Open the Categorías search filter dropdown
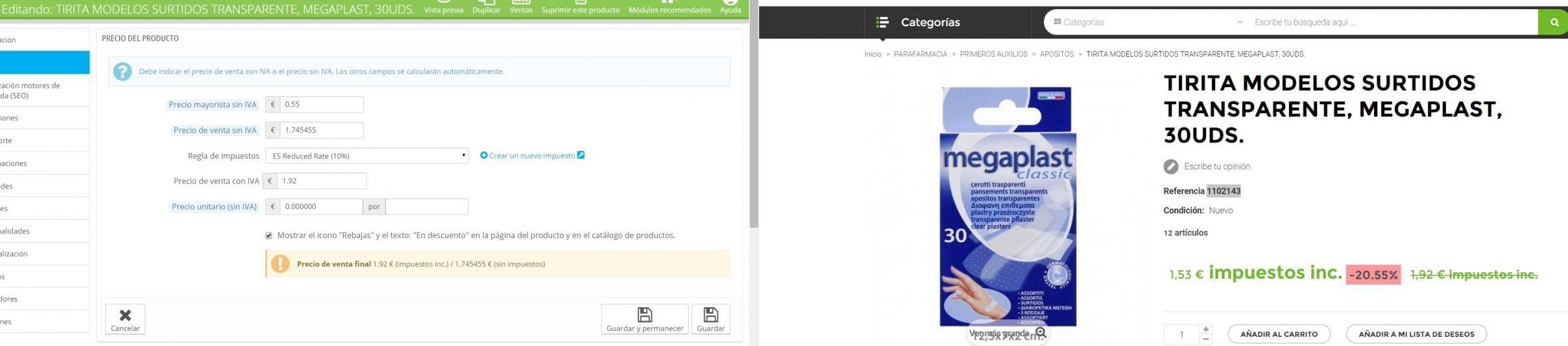Screen dimensions: 1568x346 (1148, 22)
